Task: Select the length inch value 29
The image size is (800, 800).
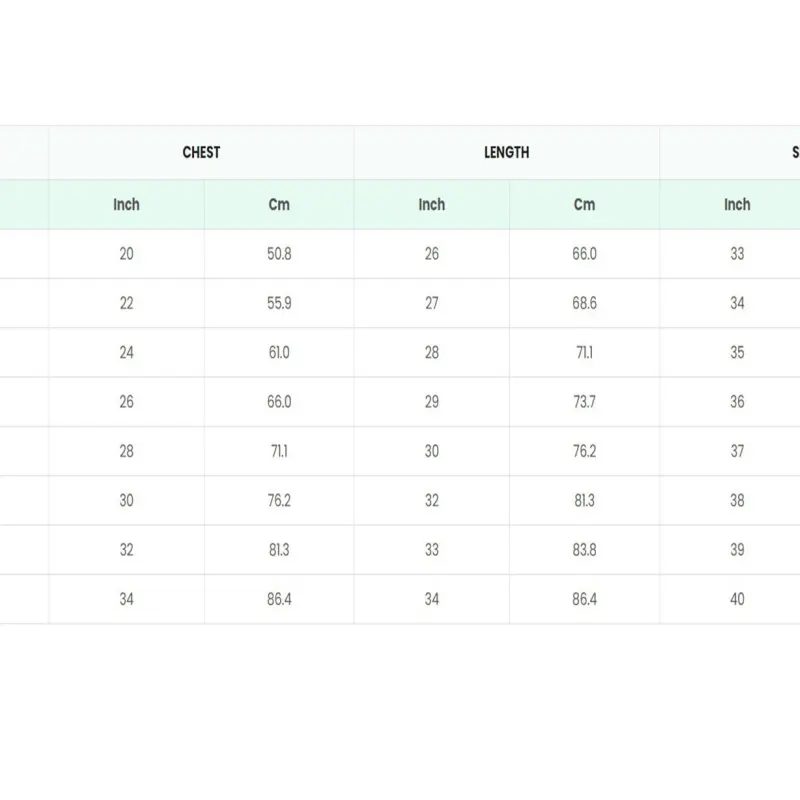Action: [432, 402]
